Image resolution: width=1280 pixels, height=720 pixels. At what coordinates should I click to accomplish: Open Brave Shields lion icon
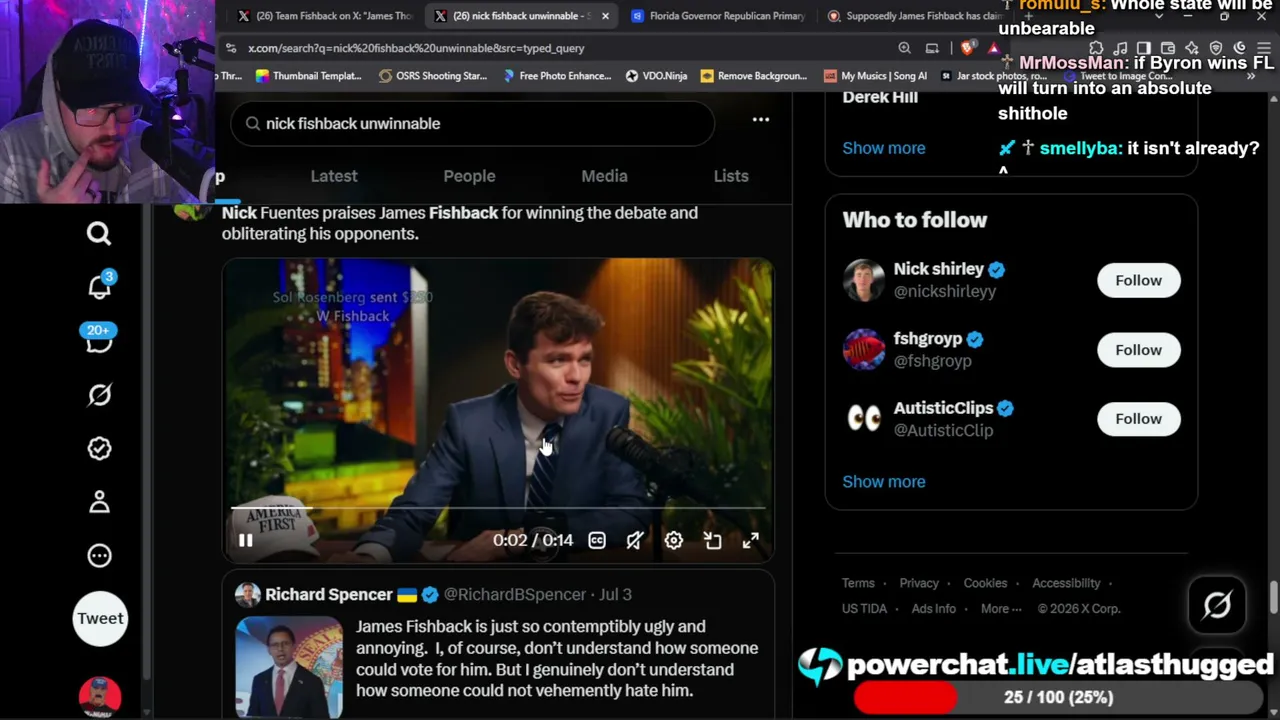point(967,48)
